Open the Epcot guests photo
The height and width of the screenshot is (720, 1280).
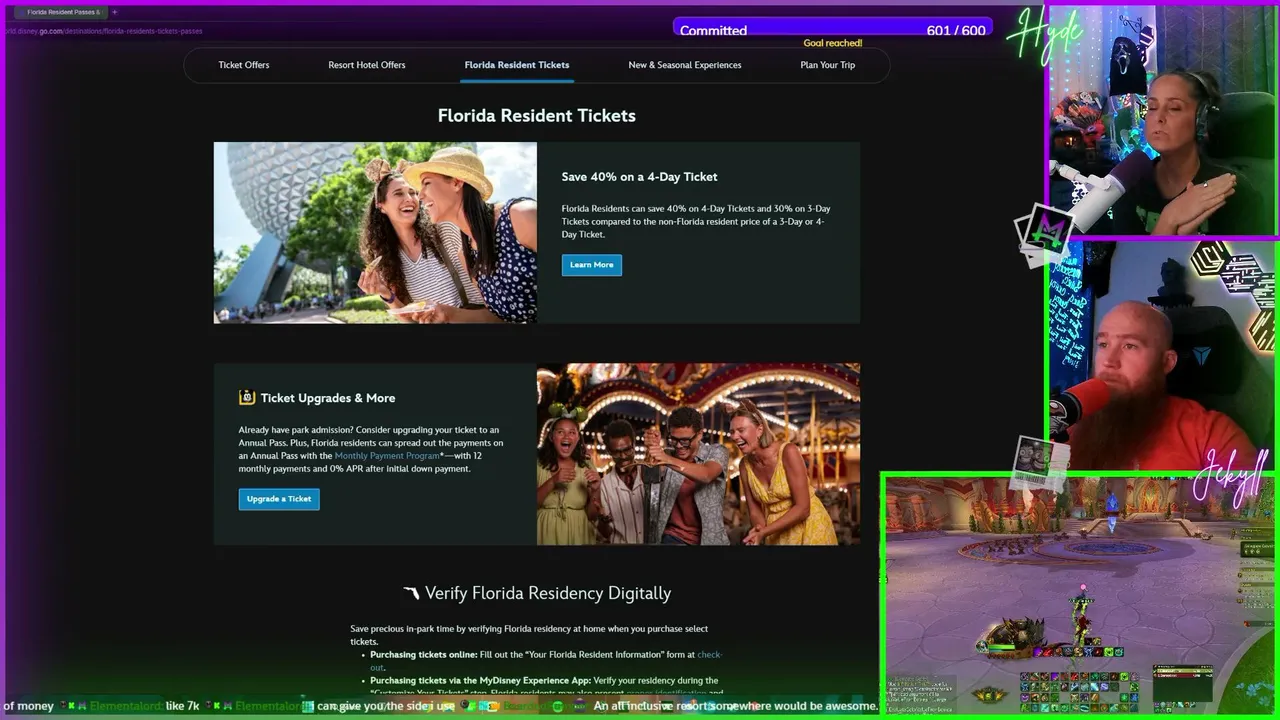pyautogui.click(x=375, y=233)
